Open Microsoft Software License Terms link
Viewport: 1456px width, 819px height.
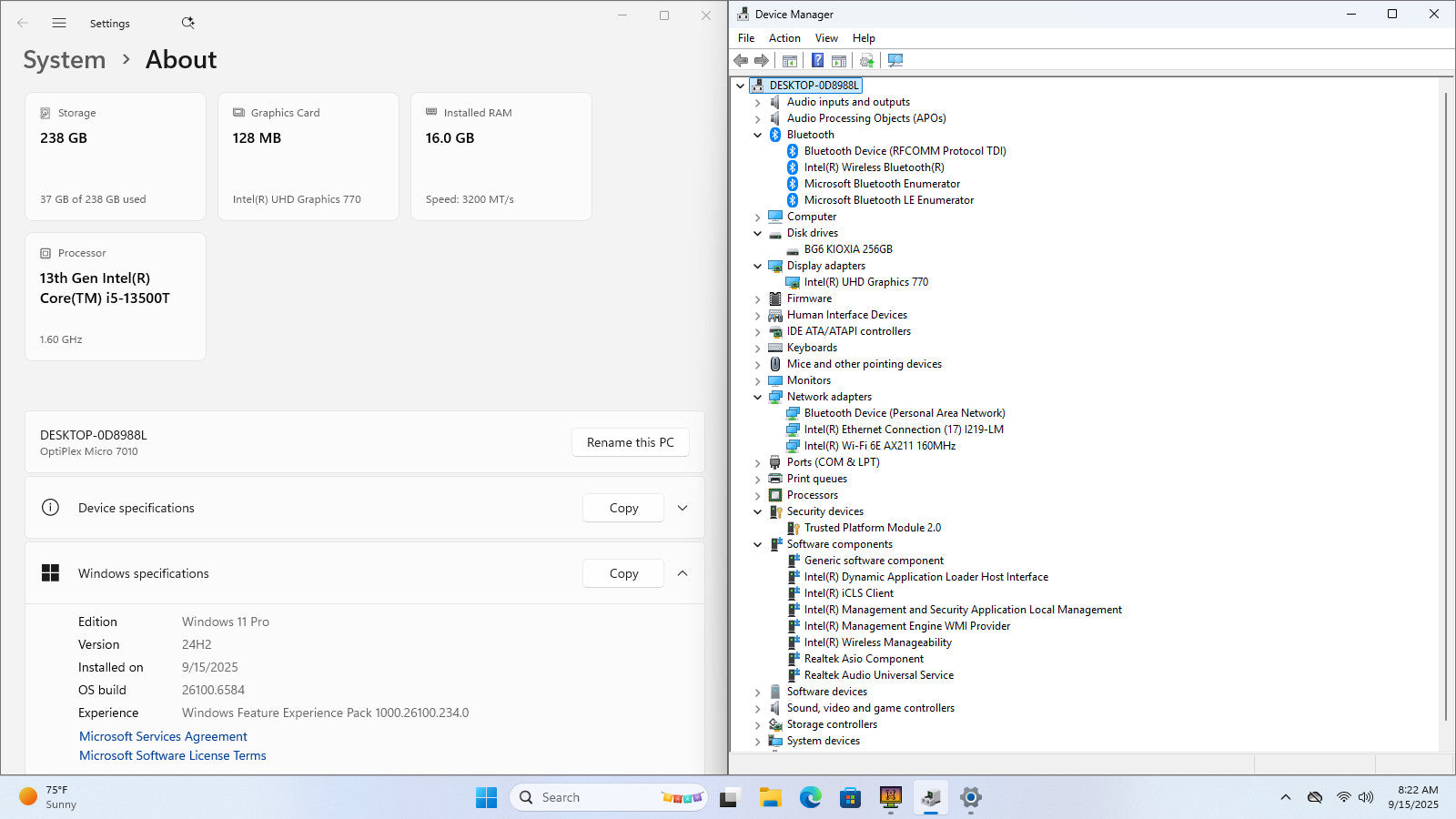coord(173,755)
